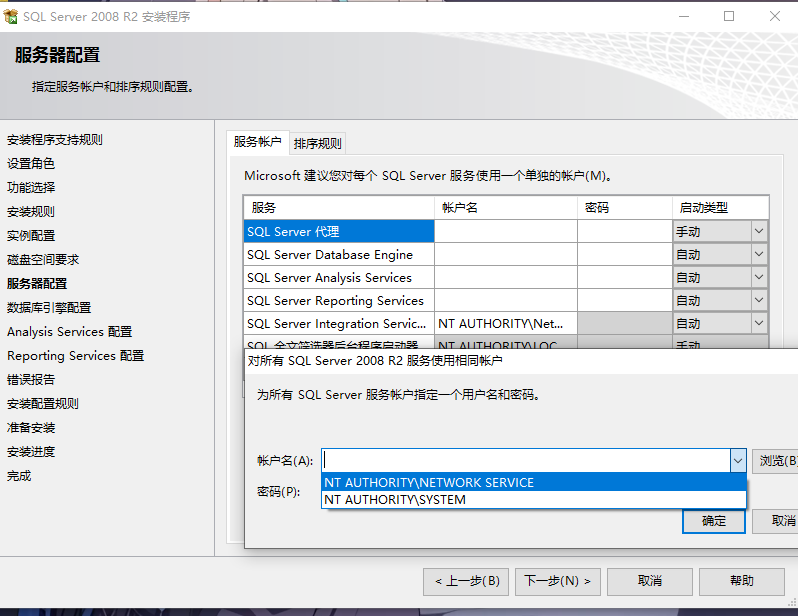The height and width of the screenshot is (616, 798).
Task: Click the 服务 column header
Action: pos(339,208)
